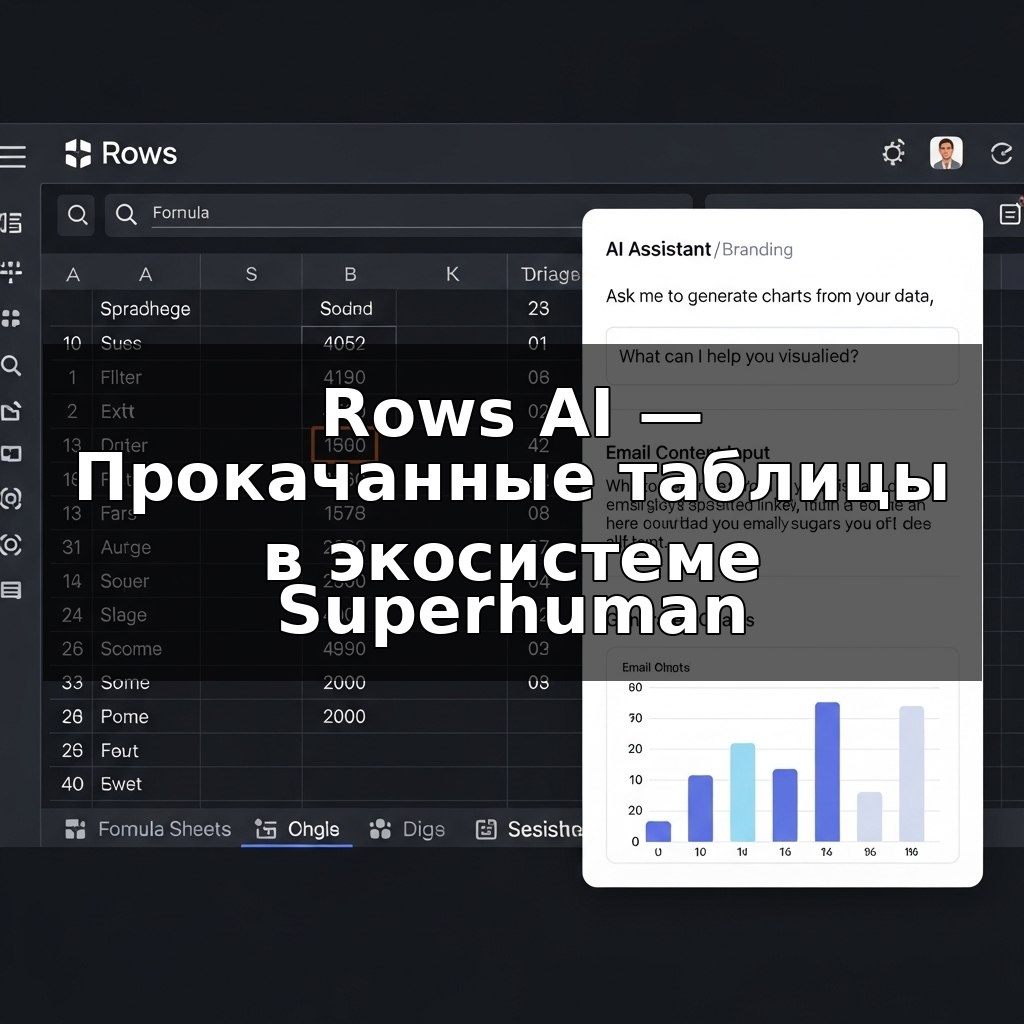Click the 'What can I help you visualied?' field

pyautogui.click(x=782, y=357)
